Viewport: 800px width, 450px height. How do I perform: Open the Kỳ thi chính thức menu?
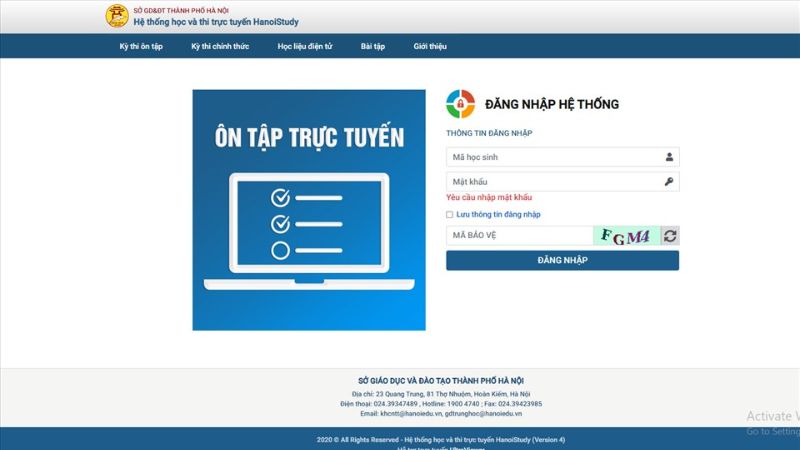[x=220, y=46]
